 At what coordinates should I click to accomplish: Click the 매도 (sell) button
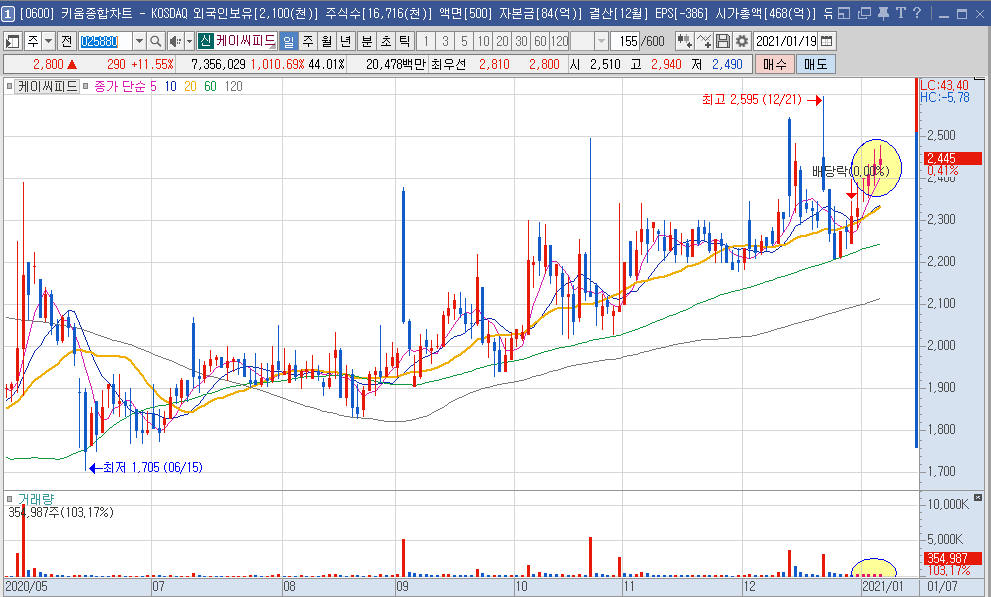[x=815, y=63]
